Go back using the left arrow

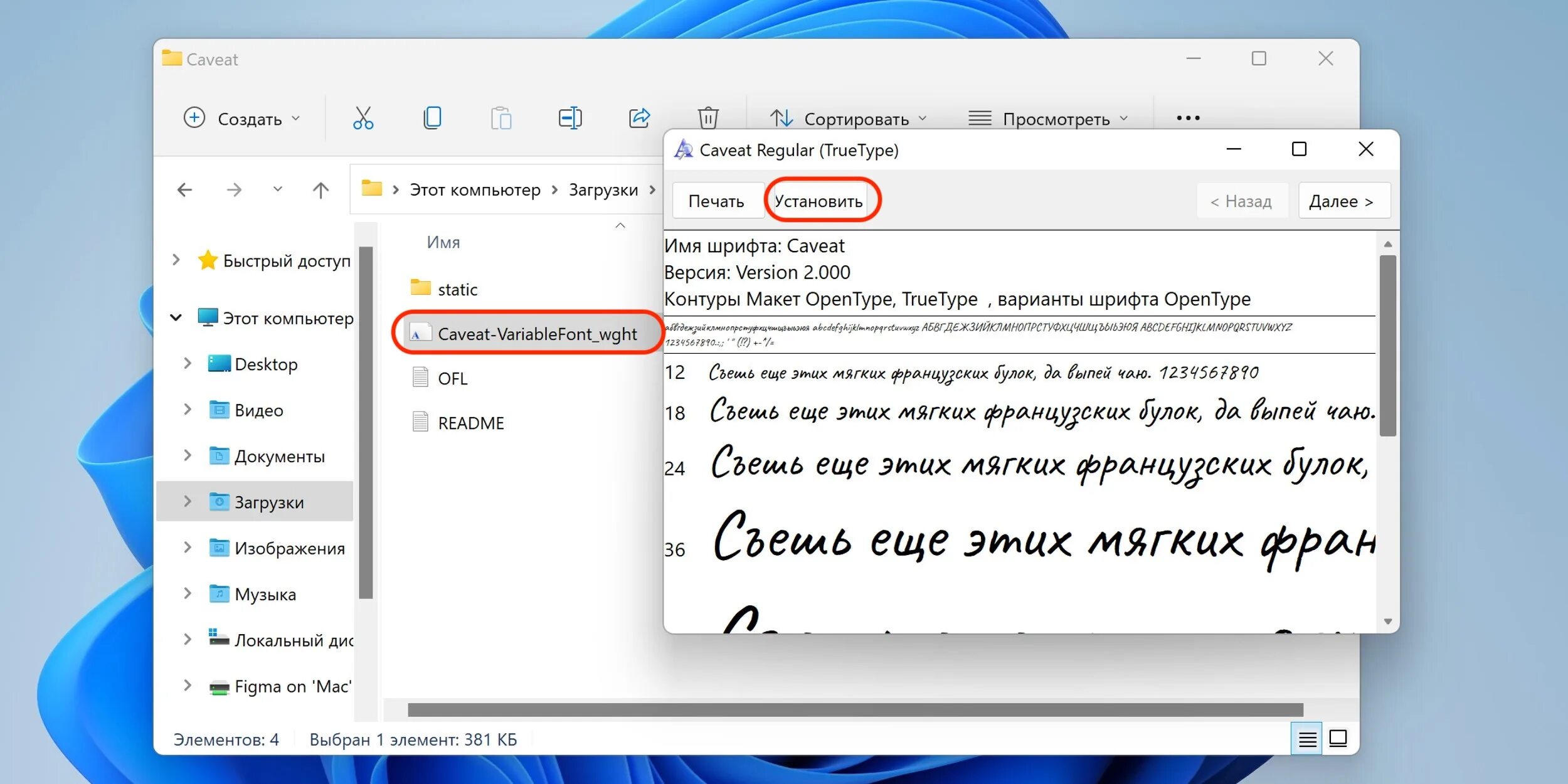point(184,190)
